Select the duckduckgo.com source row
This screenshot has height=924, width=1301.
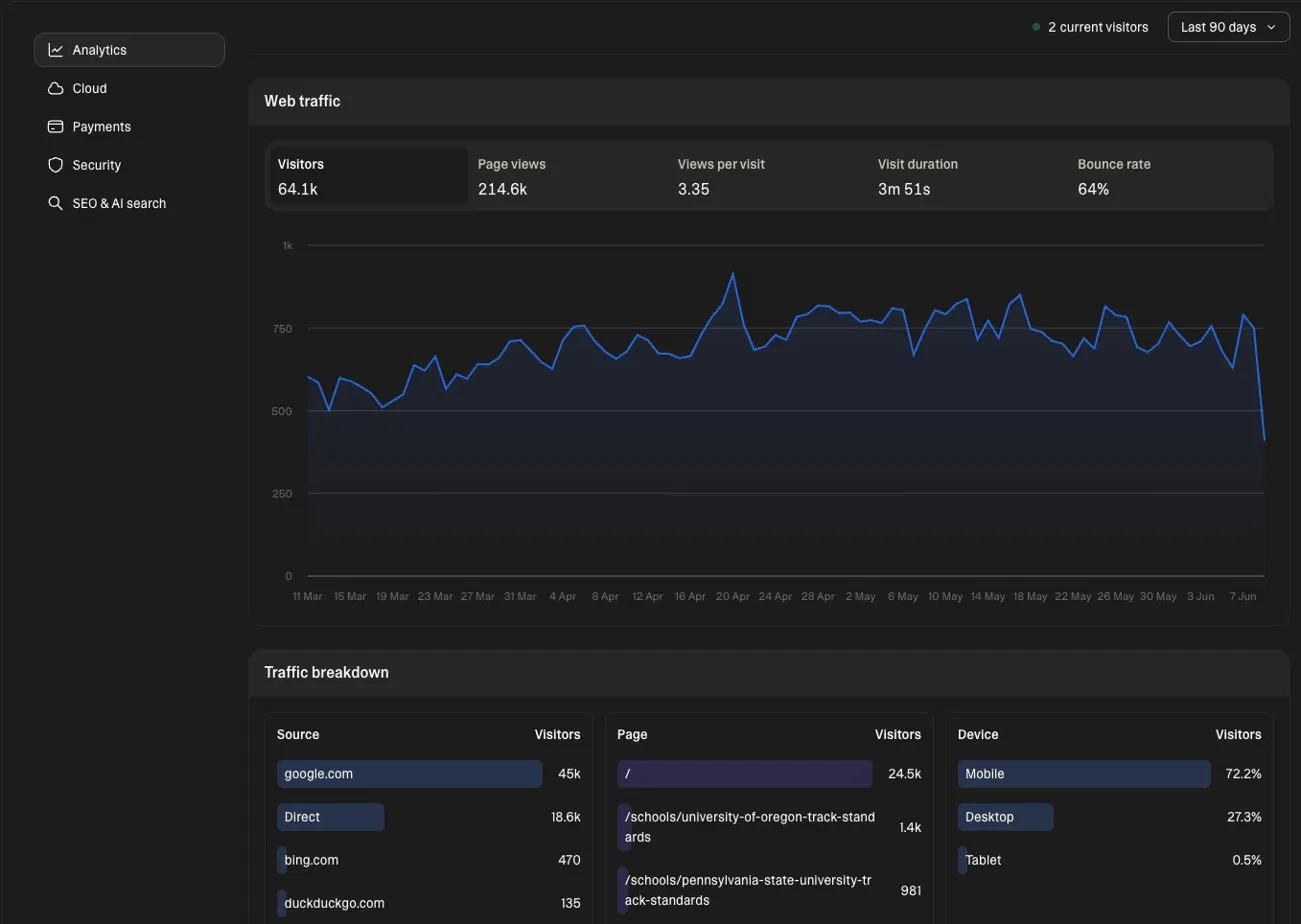(x=429, y=903)
